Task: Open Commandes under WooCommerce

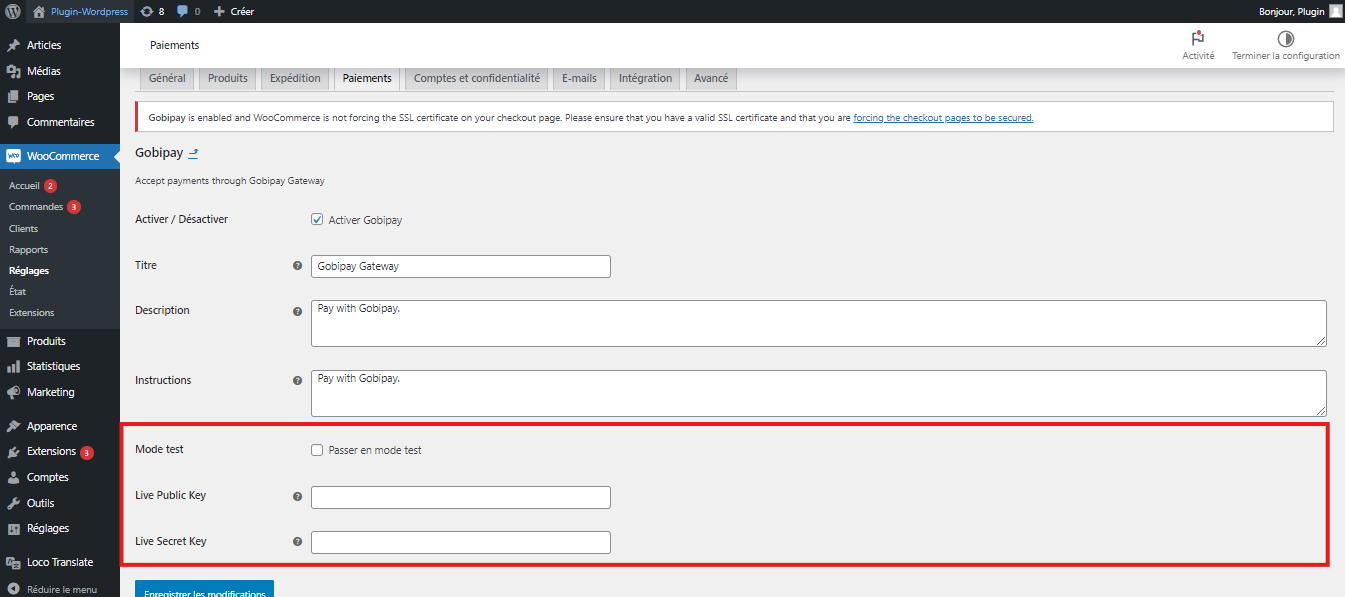Action: pyautogui.click(x=36, y=207)
